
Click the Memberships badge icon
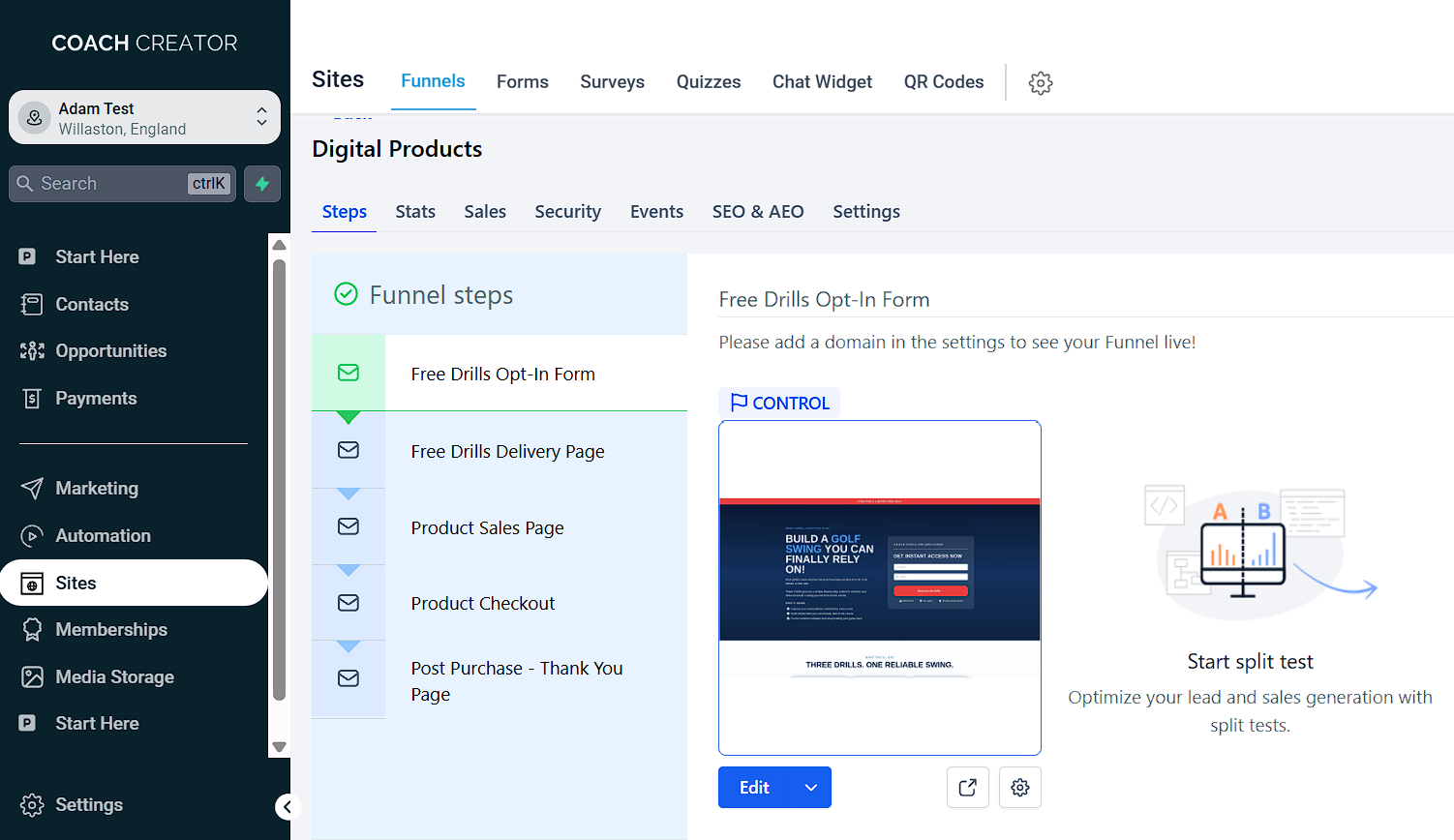click(x=32, y=630)
